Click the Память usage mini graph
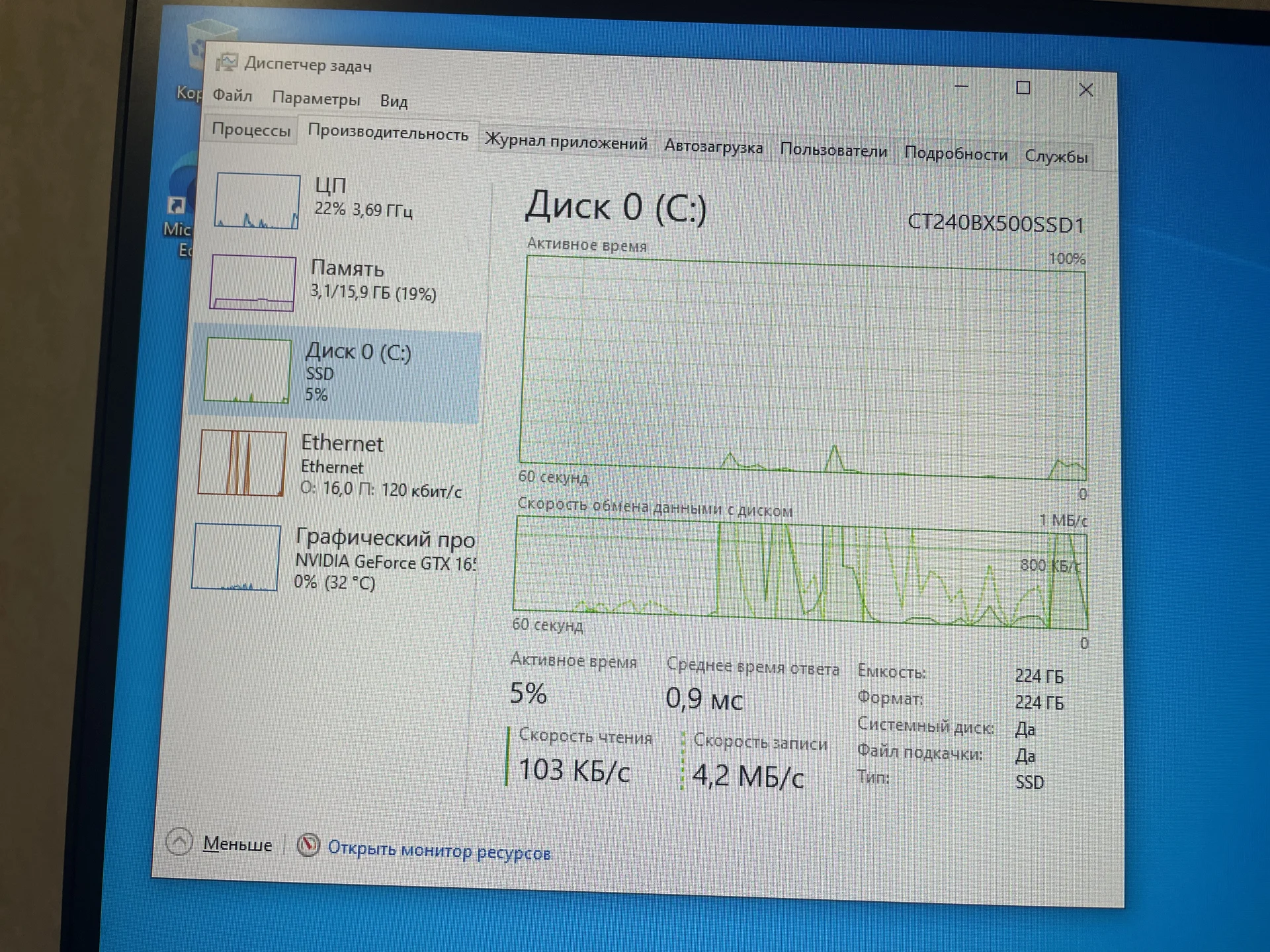 (253, 283)
